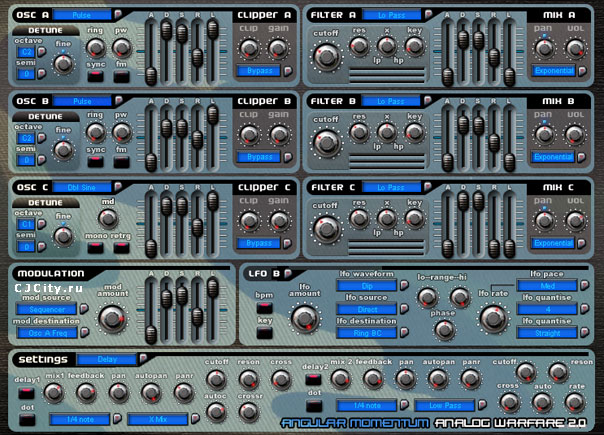
Task: Open the delay2 Low Pass filter menu
Action: point(445,405)
